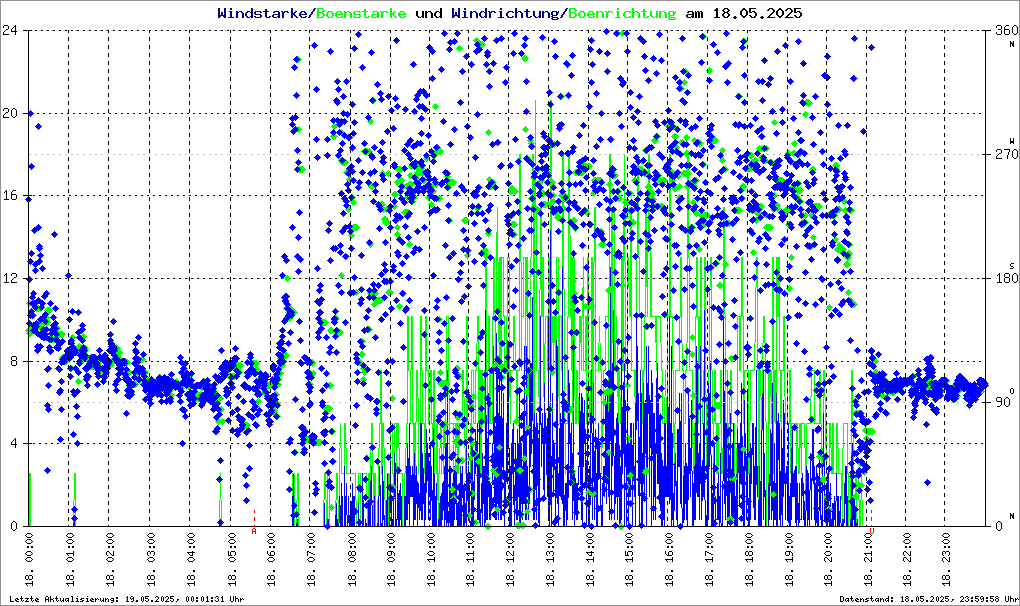This screenshot has height=606, width=1020.
Task: Click the 'Letzte Aktualisierung' timestamp text
Action: (x=127, y=599)
